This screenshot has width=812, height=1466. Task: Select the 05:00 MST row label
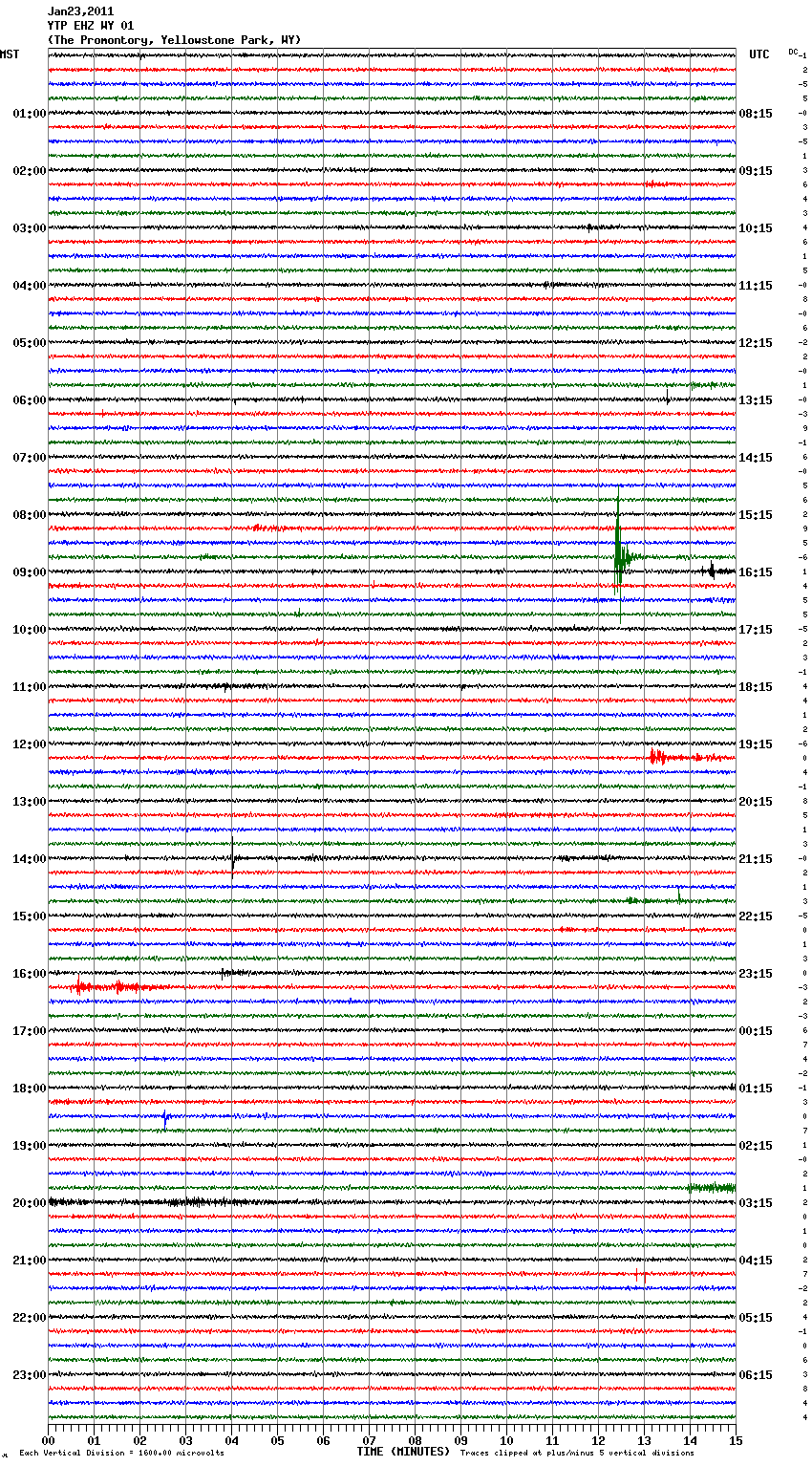click(x=29, y=343)
